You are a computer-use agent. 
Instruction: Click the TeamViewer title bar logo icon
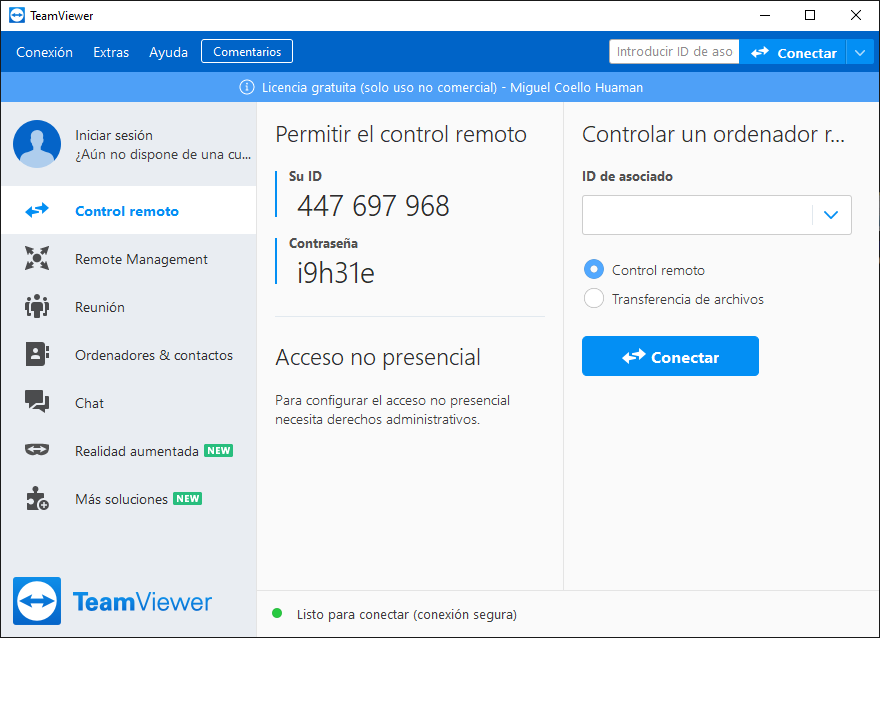(17, 15)
